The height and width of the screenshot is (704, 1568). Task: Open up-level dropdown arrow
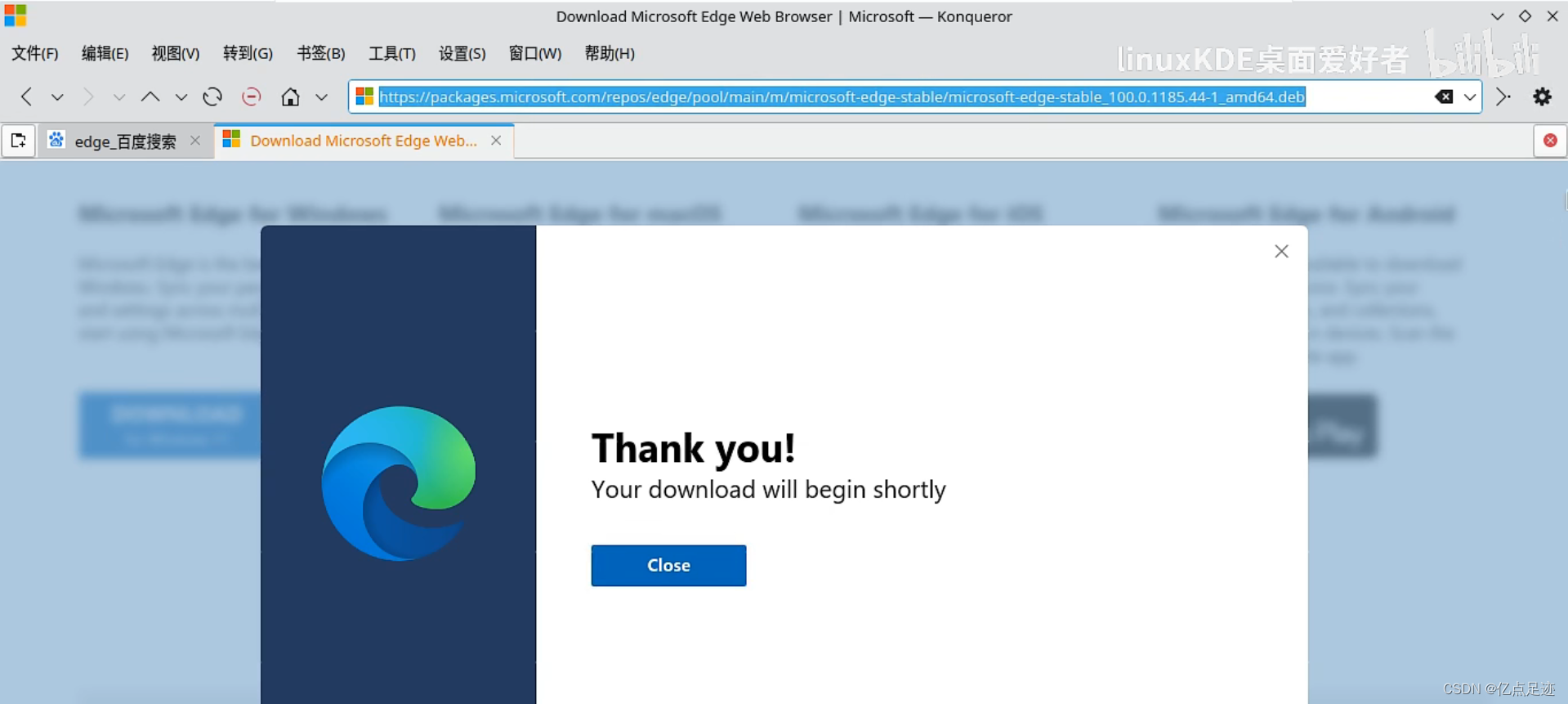(x=181, y=97)
